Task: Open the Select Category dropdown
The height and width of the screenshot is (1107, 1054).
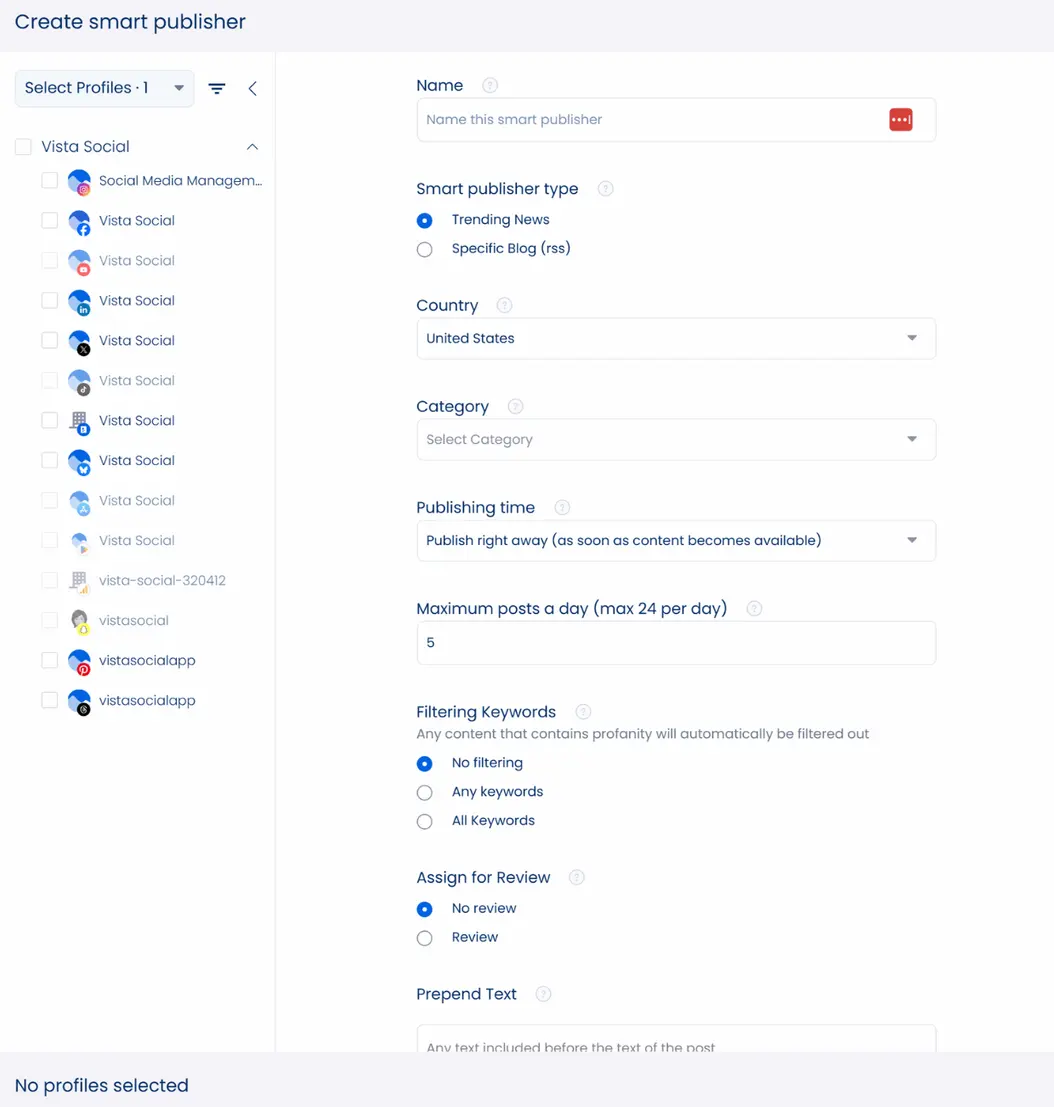Action: click(x=675, y=440)
